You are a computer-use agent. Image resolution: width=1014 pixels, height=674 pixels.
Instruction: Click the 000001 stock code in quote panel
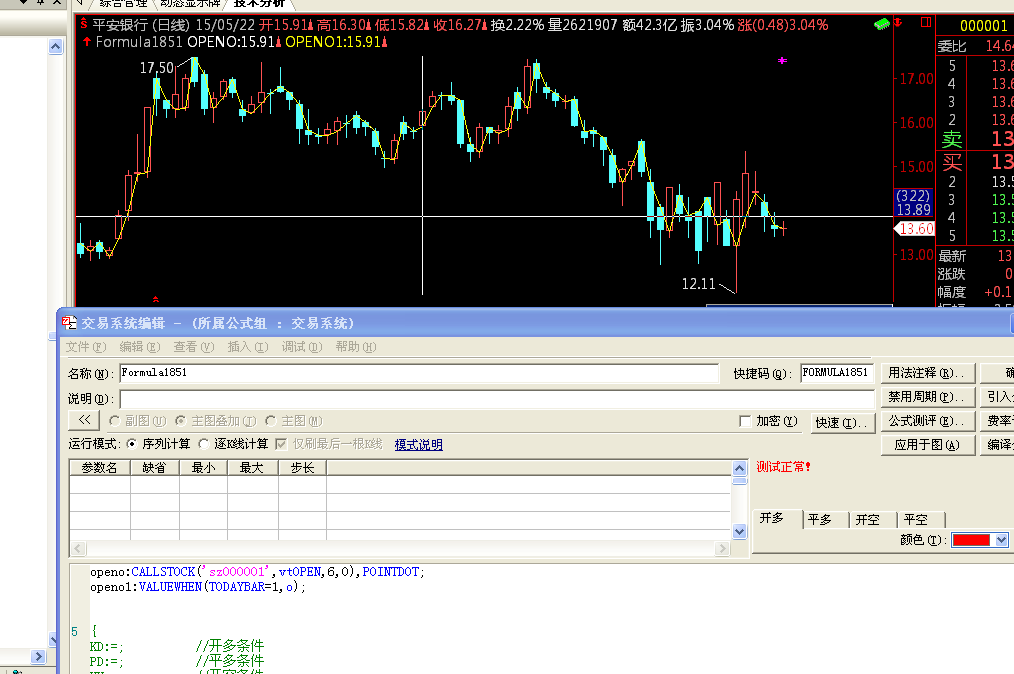983,26
